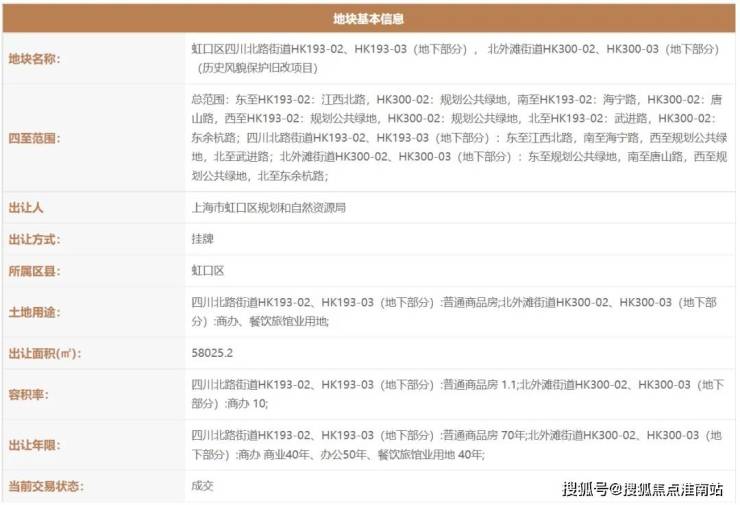Click the value '挂牌'
Image resolution: width=740 pixels, height=505 pixels.
202,239
